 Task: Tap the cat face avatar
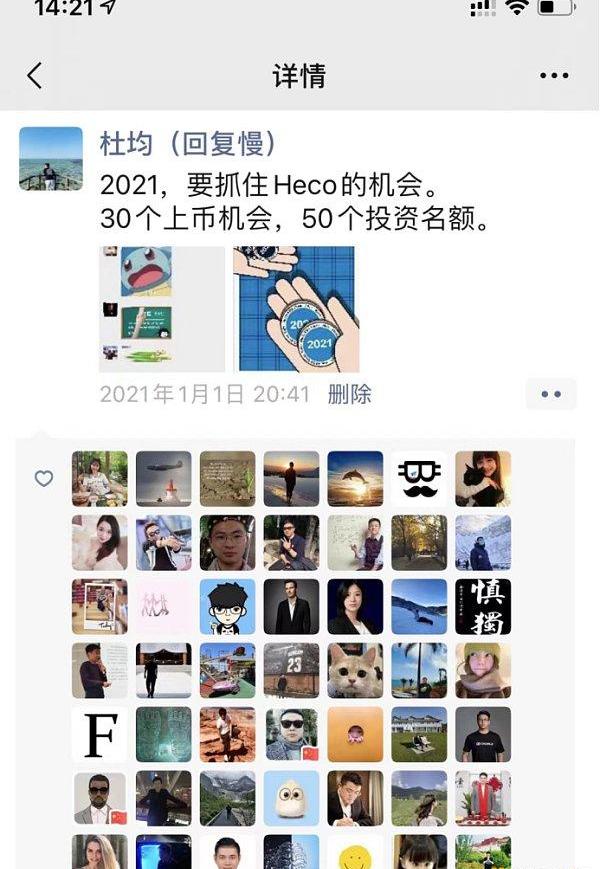(x=355, y=671)
